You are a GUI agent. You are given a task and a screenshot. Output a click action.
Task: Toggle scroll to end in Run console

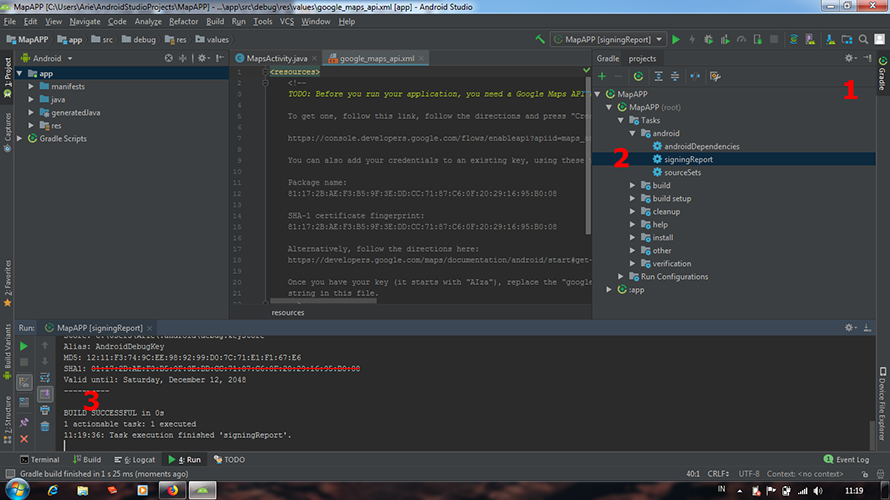[45, 393]
